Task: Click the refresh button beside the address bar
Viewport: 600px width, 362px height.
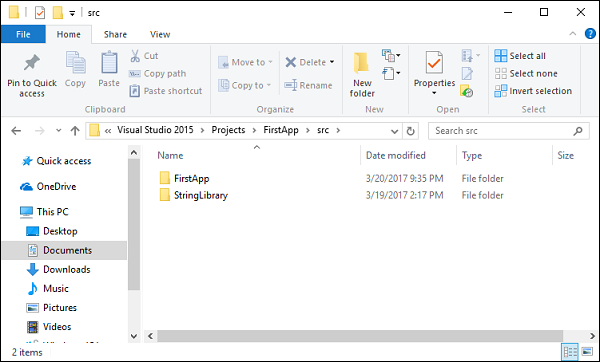Action: point(410,131)
